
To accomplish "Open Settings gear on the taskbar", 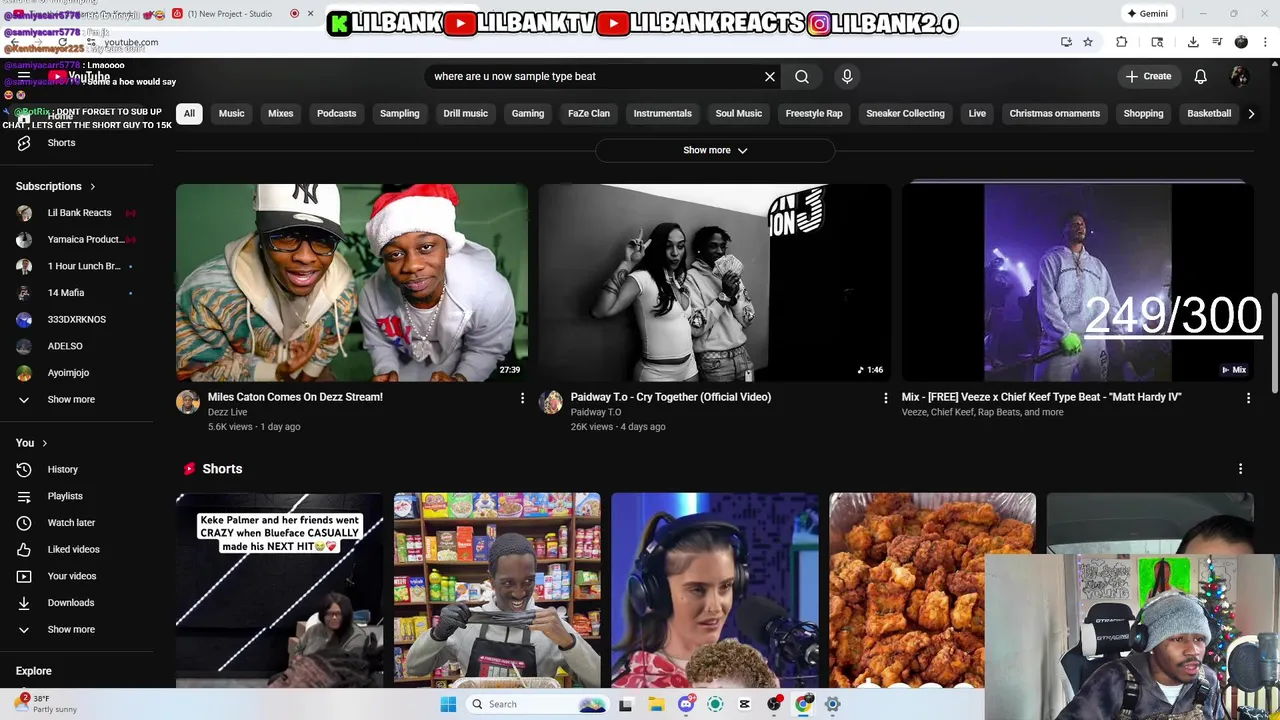I will coord(832,704).
